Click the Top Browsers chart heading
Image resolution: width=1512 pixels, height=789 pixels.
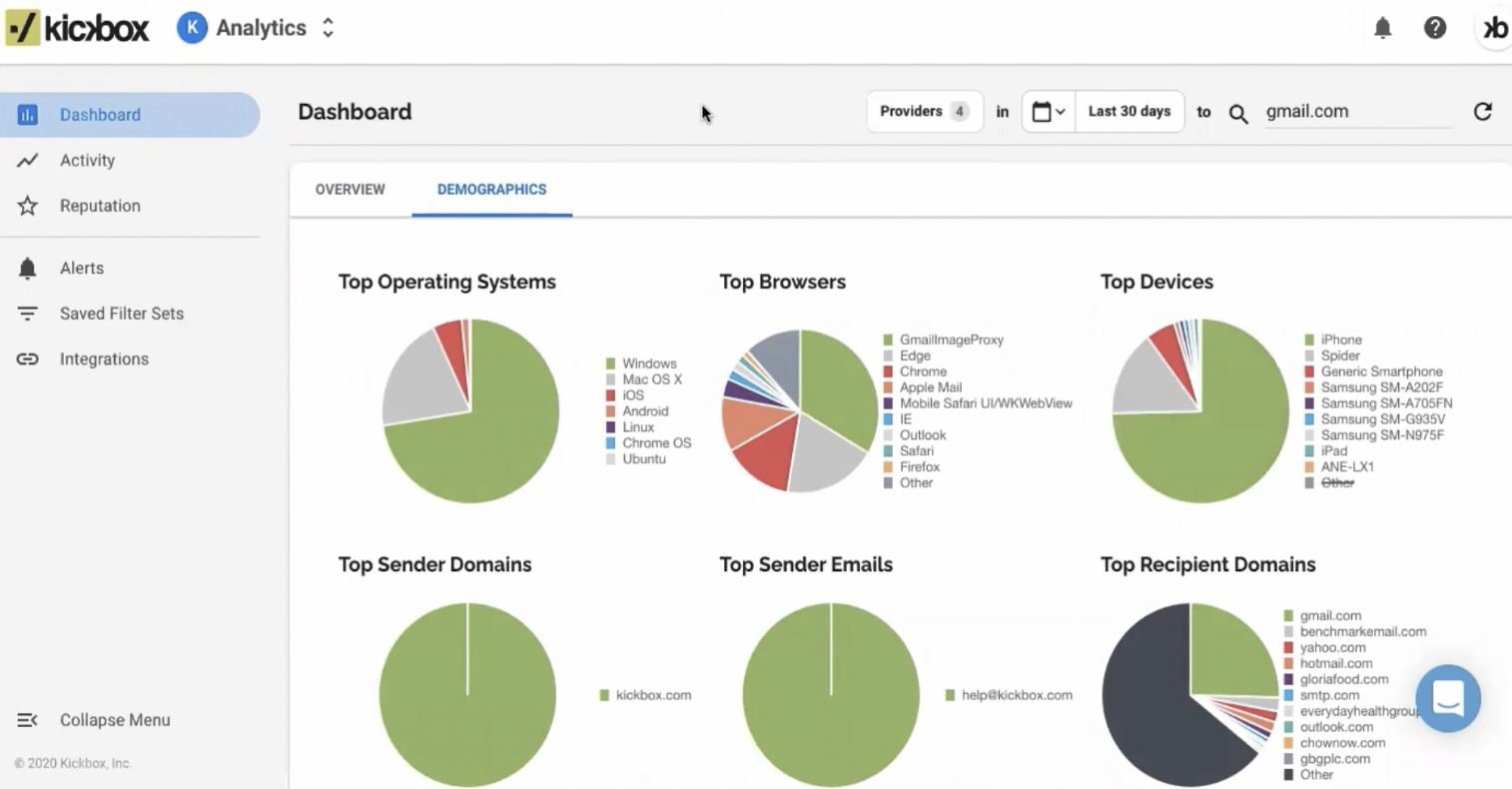pos(783,282)
